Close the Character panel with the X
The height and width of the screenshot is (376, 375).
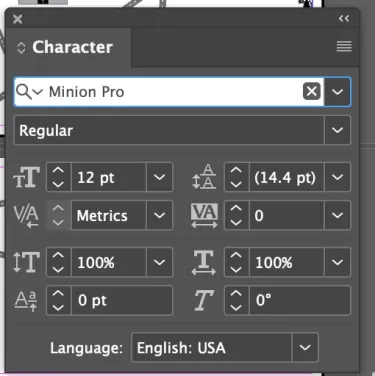tap(18, 19)
